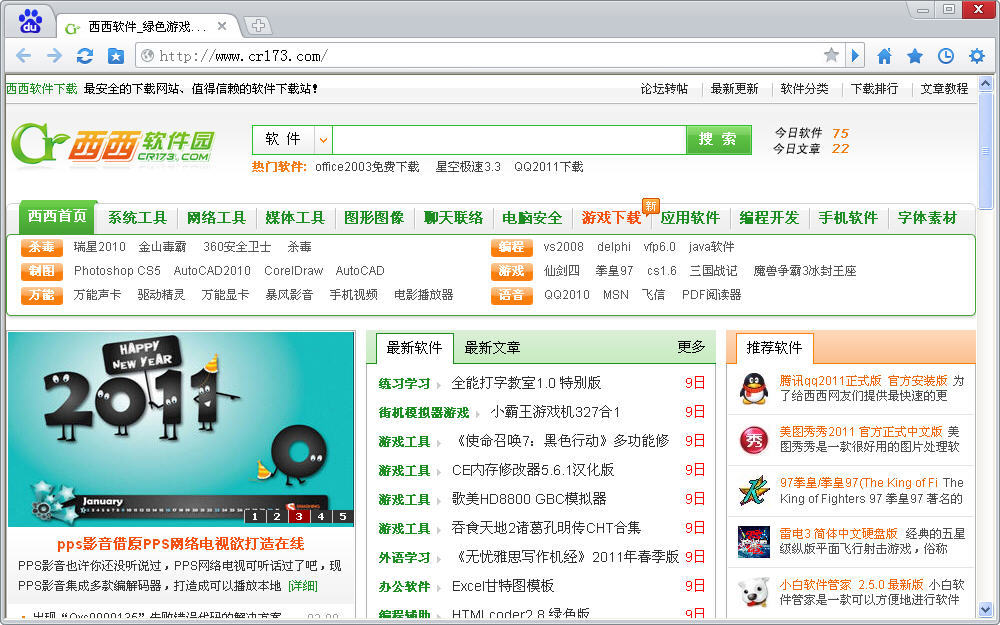Click the orange 游戏 category badge
Viewport: 1000px width, 625px height.
511,271
